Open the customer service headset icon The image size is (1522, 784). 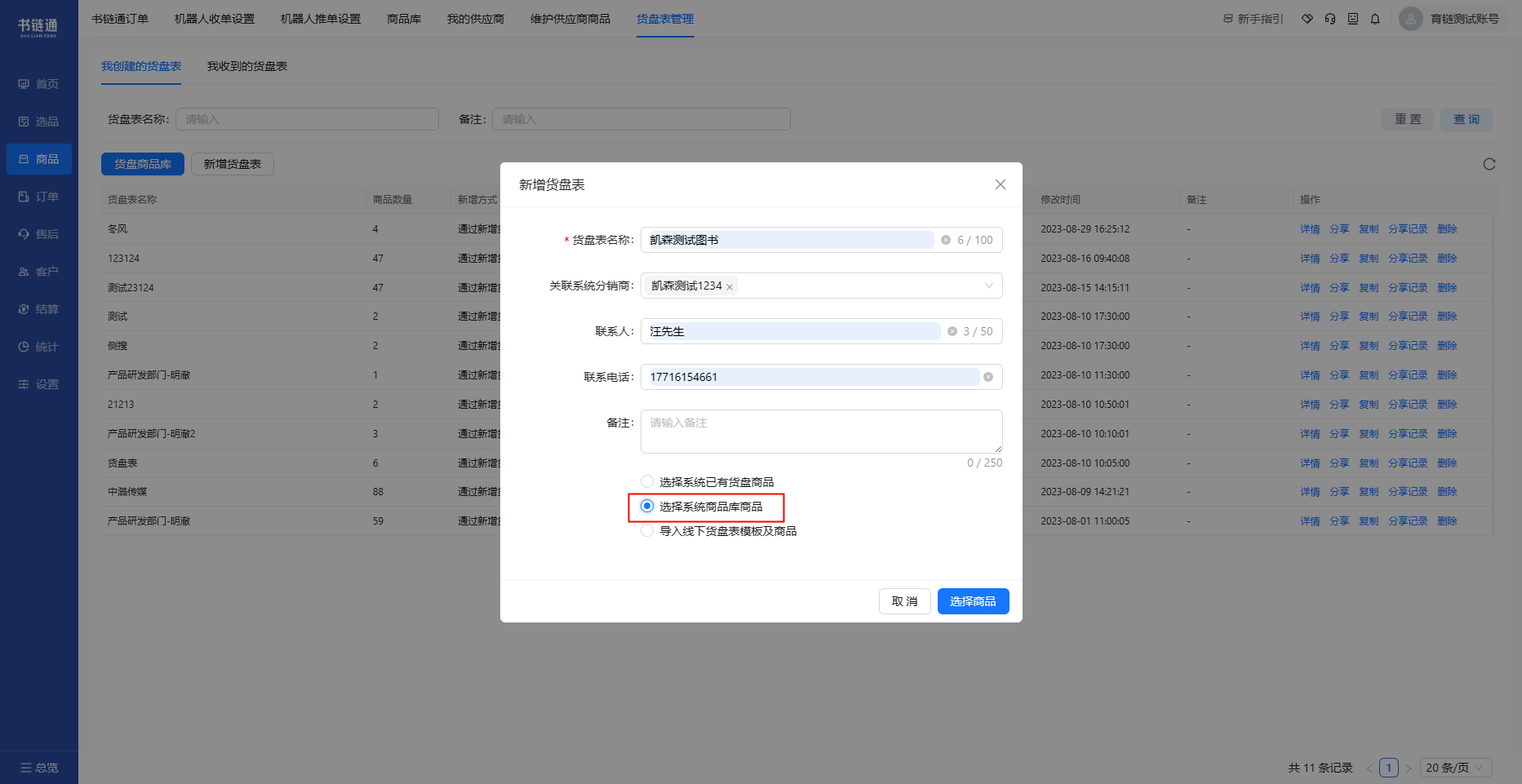pos(1330,19)
